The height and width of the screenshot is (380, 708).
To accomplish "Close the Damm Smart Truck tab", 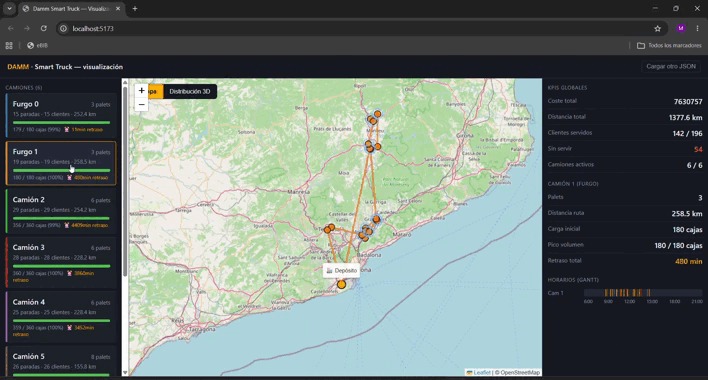I will pos(118,9).
